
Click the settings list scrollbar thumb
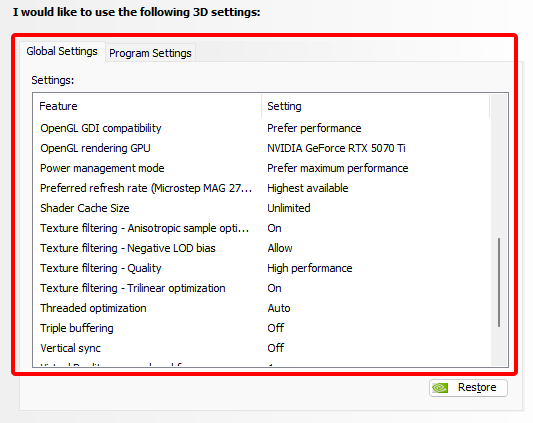point(499,282)
